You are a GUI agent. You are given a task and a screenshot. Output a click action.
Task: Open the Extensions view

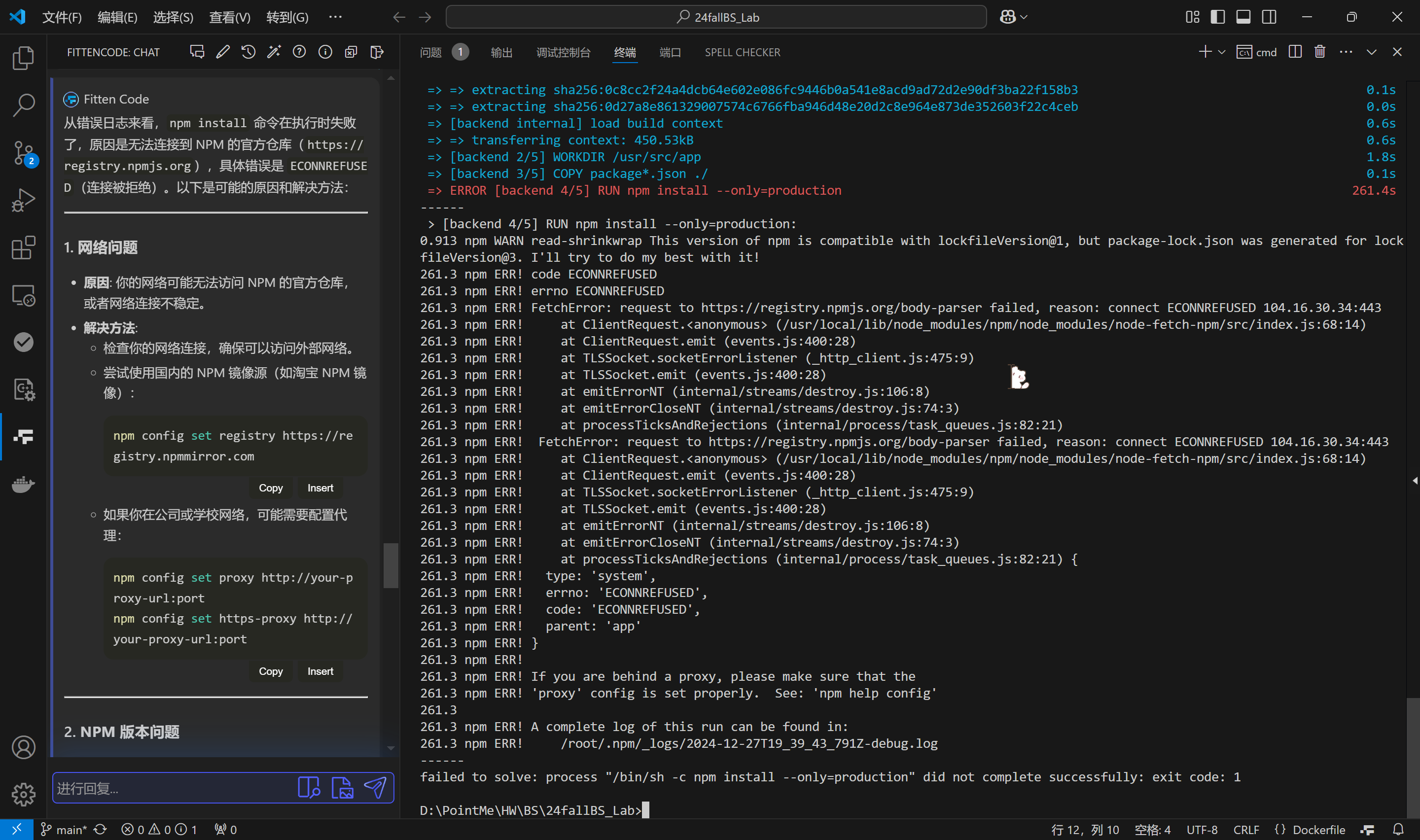[x=23, y=247]
